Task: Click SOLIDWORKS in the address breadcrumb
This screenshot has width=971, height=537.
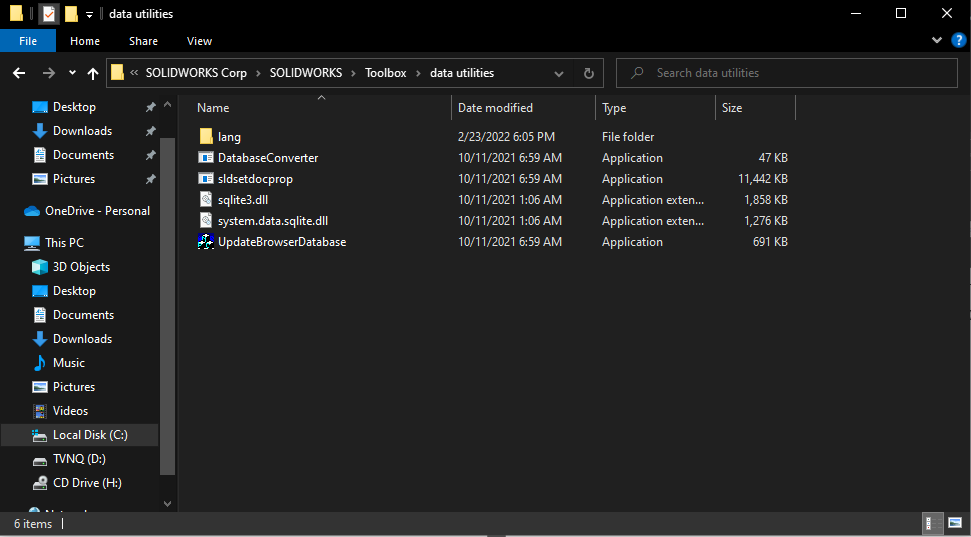Action: coord(306,72)
